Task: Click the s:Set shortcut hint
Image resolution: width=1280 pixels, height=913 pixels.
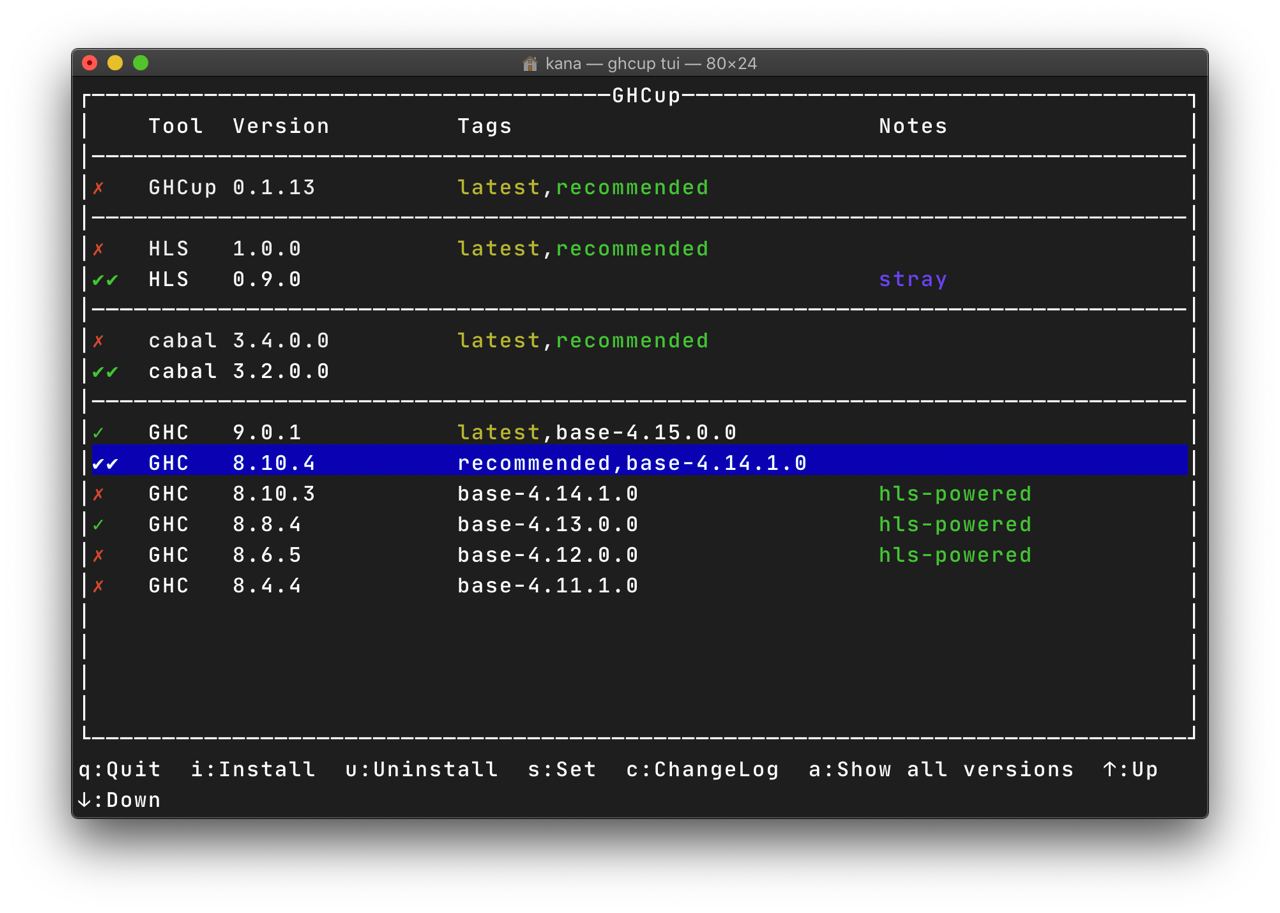Action: click(x=562, y=769)
